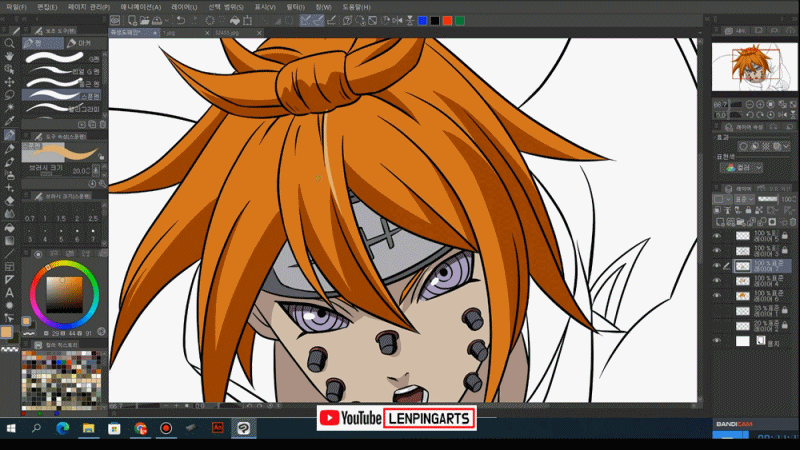The image size is (800, 450).
Task: Select the Brush tool in toolbox
Action: point(9,162)
